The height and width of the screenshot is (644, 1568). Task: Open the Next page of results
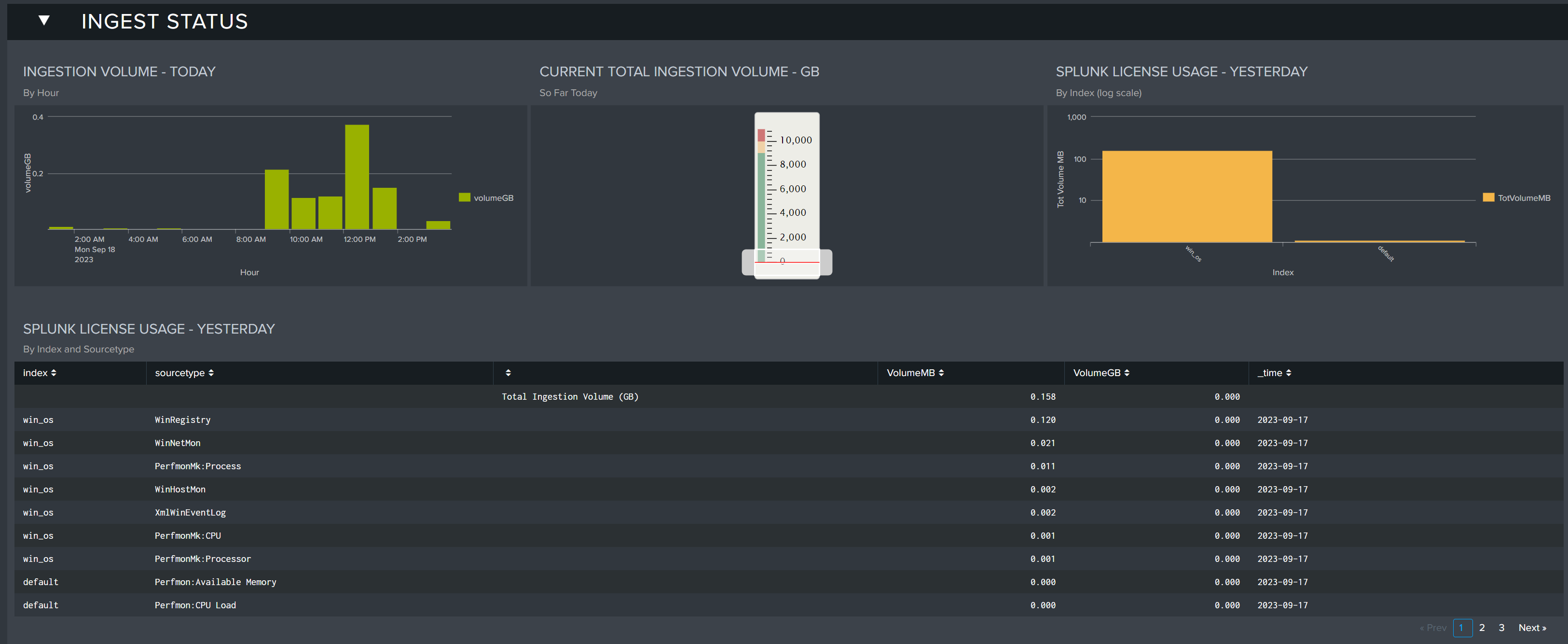click(x=1532, y=628)
